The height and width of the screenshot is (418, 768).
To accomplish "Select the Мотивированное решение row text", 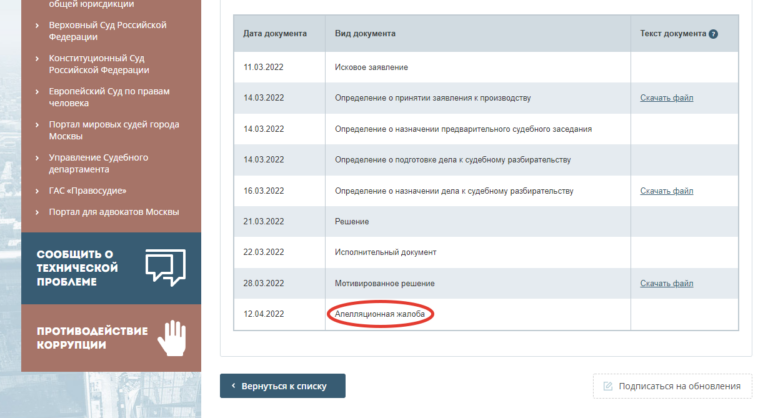I will tap(384, 283).
